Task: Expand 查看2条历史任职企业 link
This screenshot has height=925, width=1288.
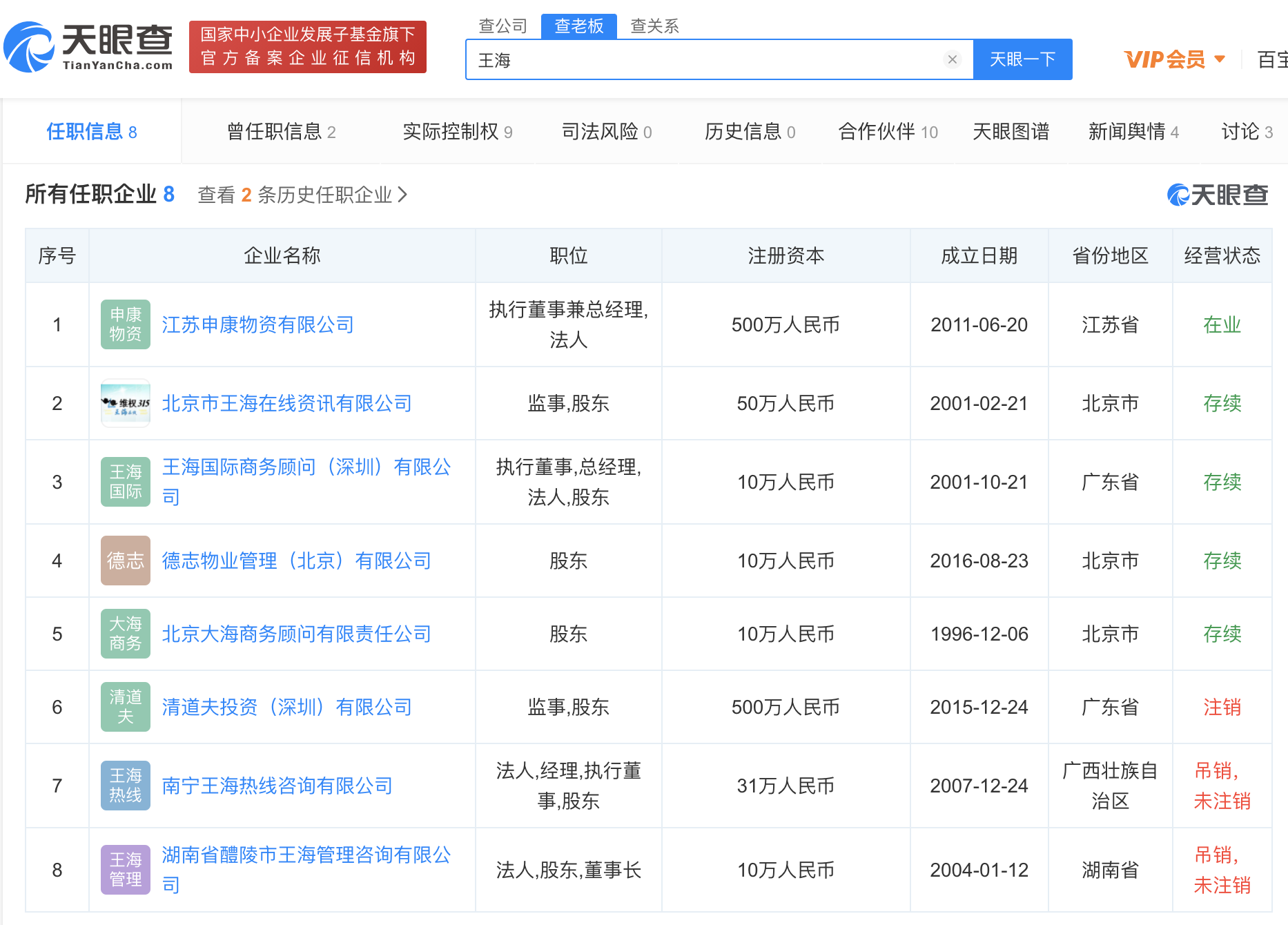Action: tap(302, 195)
